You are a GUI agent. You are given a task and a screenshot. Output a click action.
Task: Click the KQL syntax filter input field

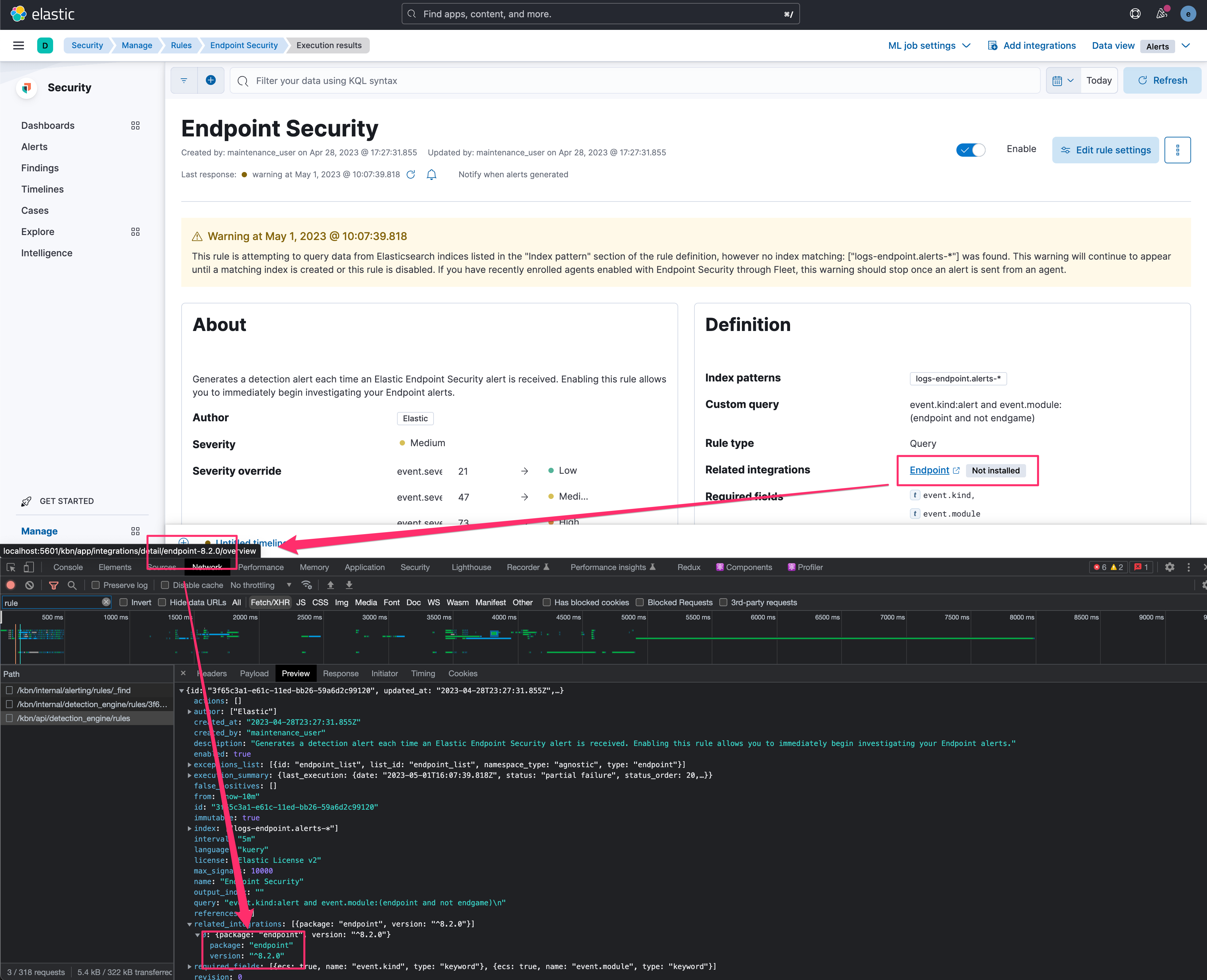tap(508, 80)
